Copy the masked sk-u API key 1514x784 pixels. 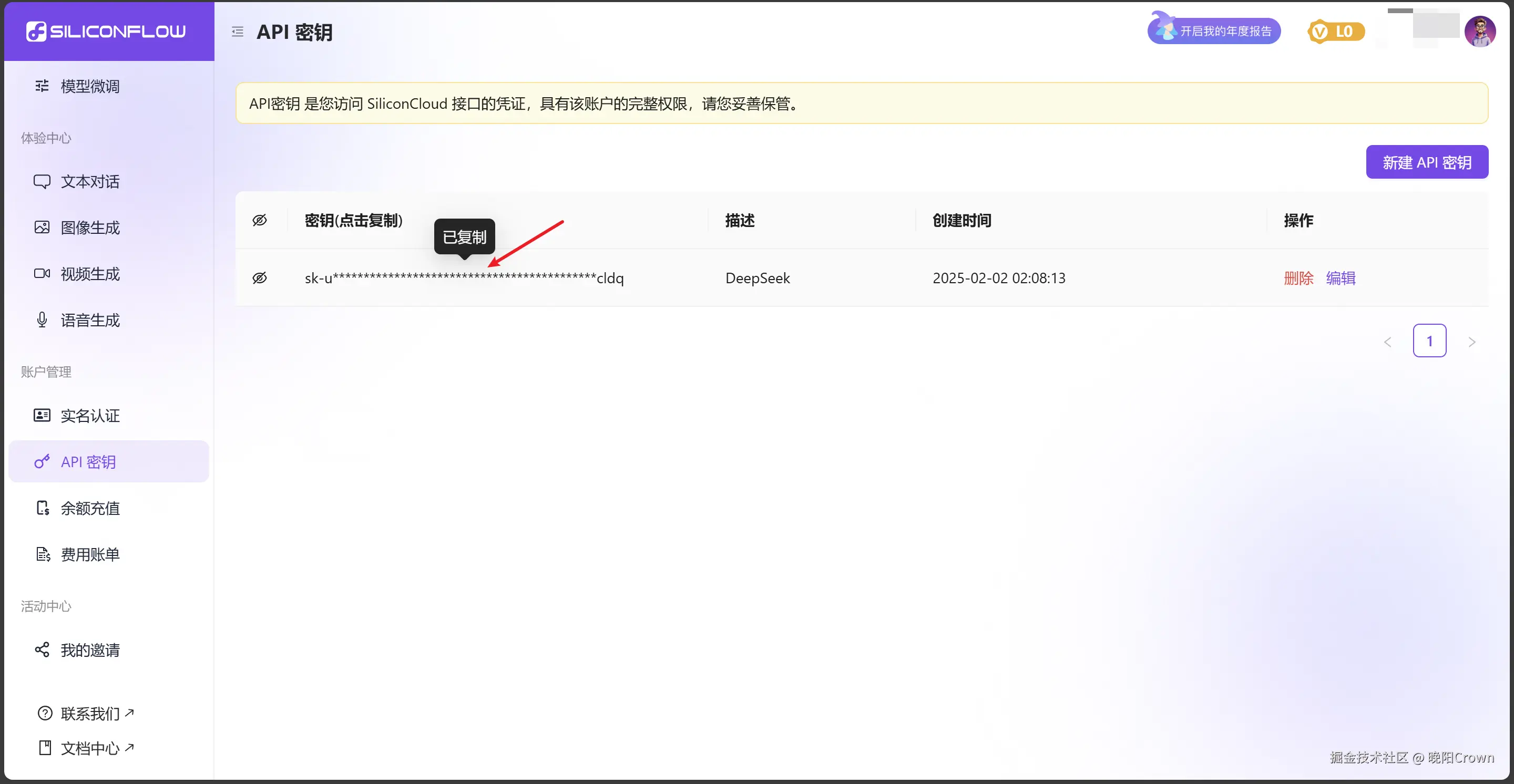click(x=464, y=278)
